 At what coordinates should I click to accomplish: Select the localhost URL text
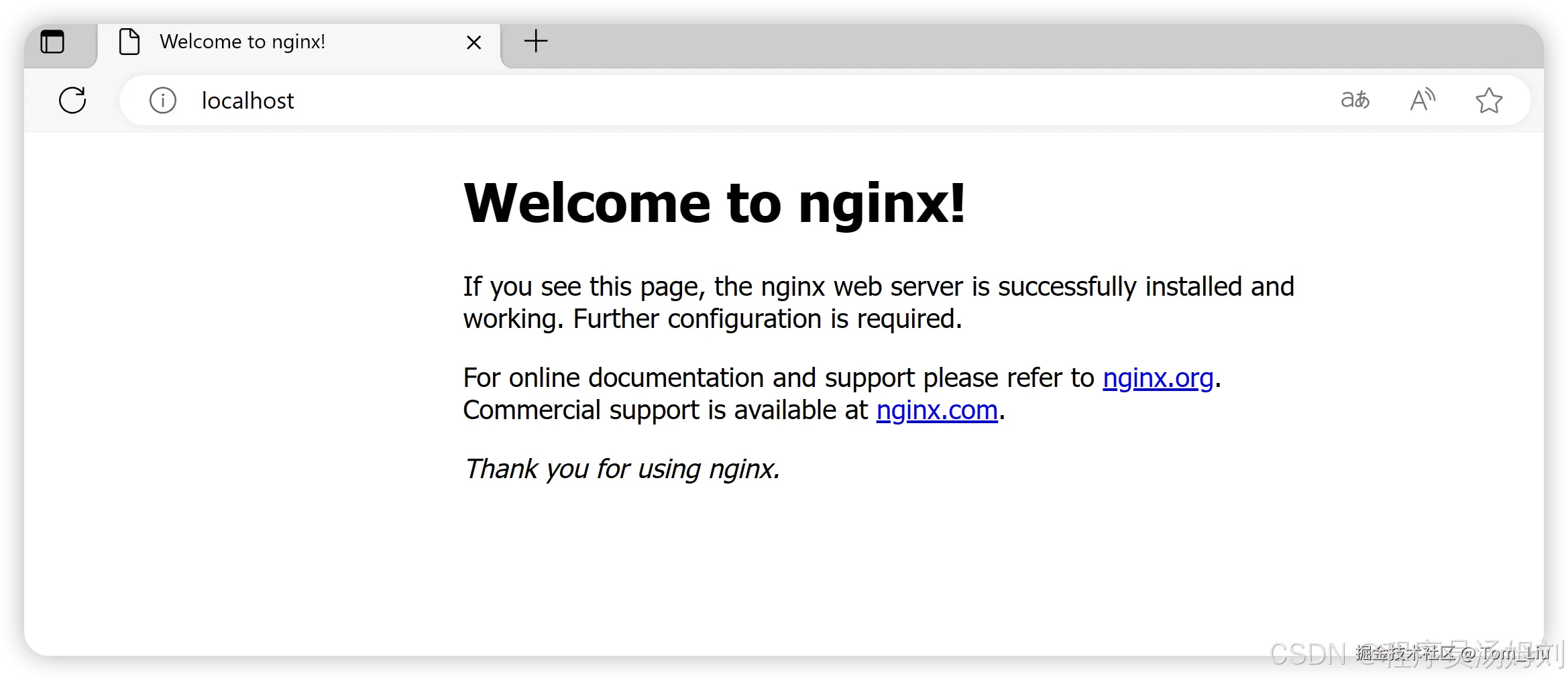pos(247,101)
